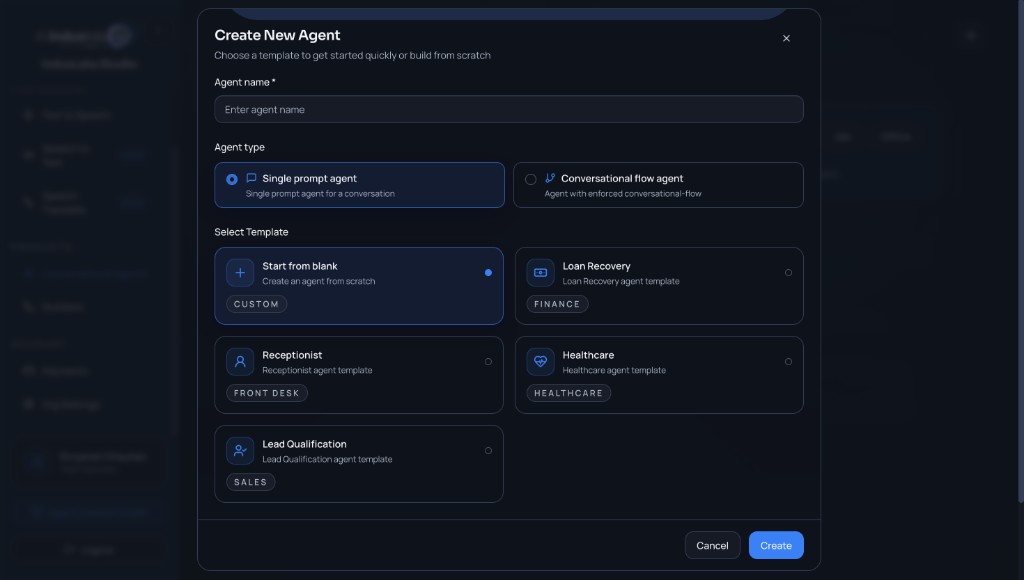Click the person icon on the Receptionist template
Image resolution: width=1024 pixels, height=580 pixels.
pos(240,361)
